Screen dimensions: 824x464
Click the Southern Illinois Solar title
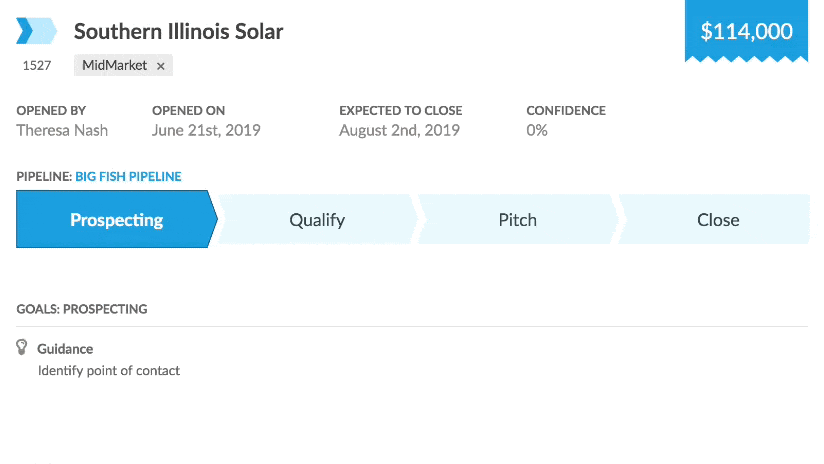[x=178, y=31]
